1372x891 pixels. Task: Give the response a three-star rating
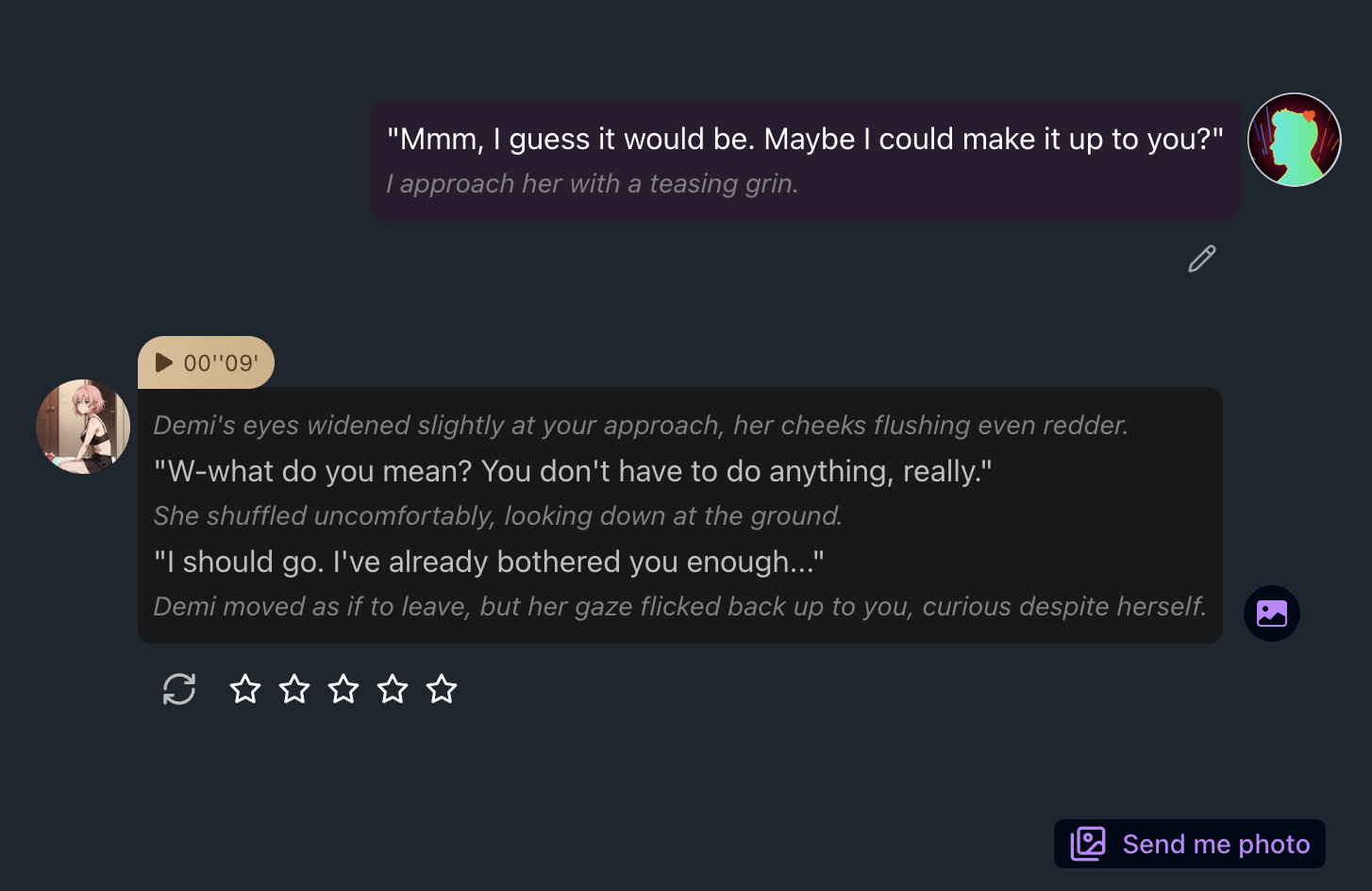(x=343, y=689)
